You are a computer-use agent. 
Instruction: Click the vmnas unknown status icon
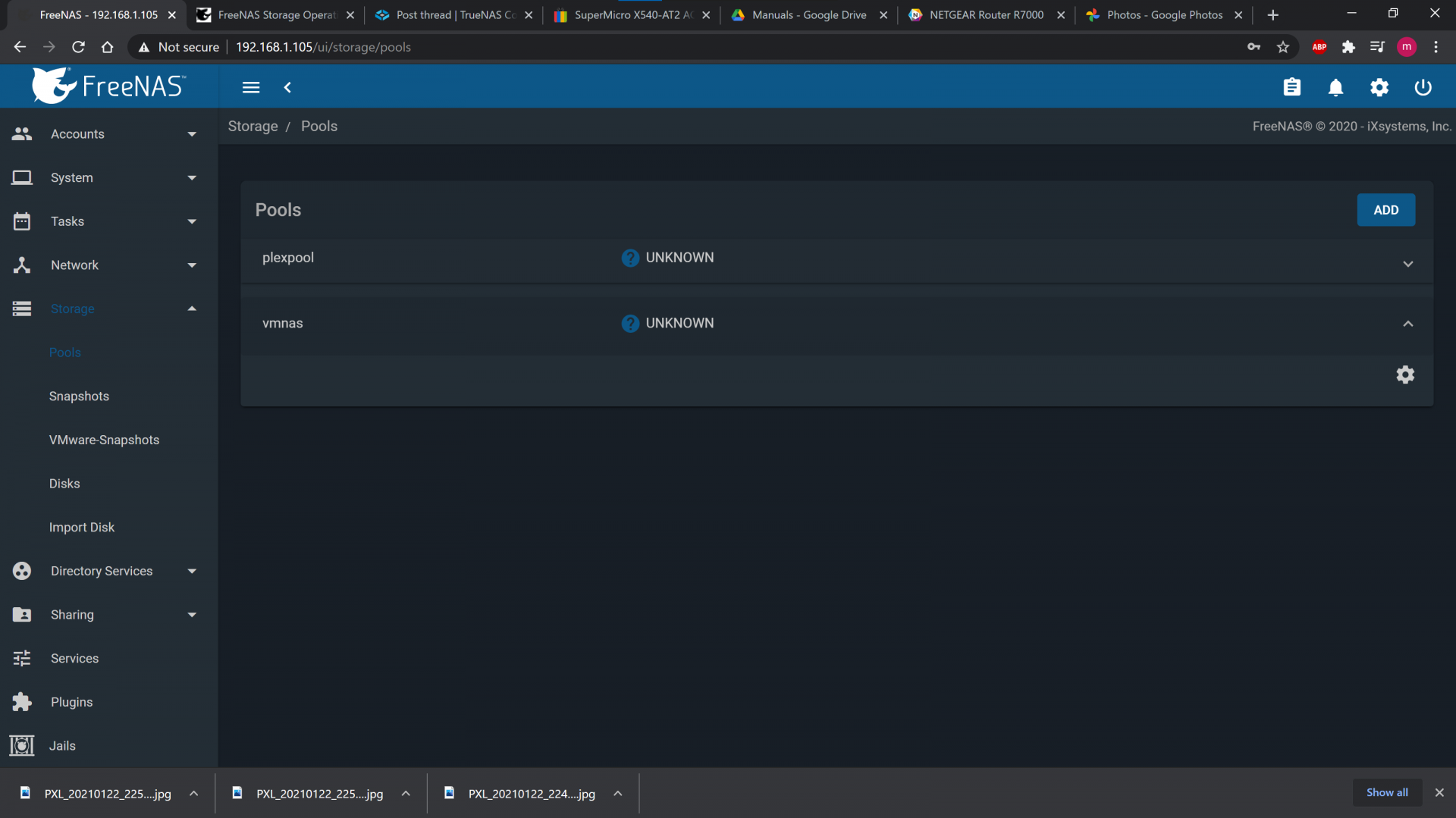630,324
